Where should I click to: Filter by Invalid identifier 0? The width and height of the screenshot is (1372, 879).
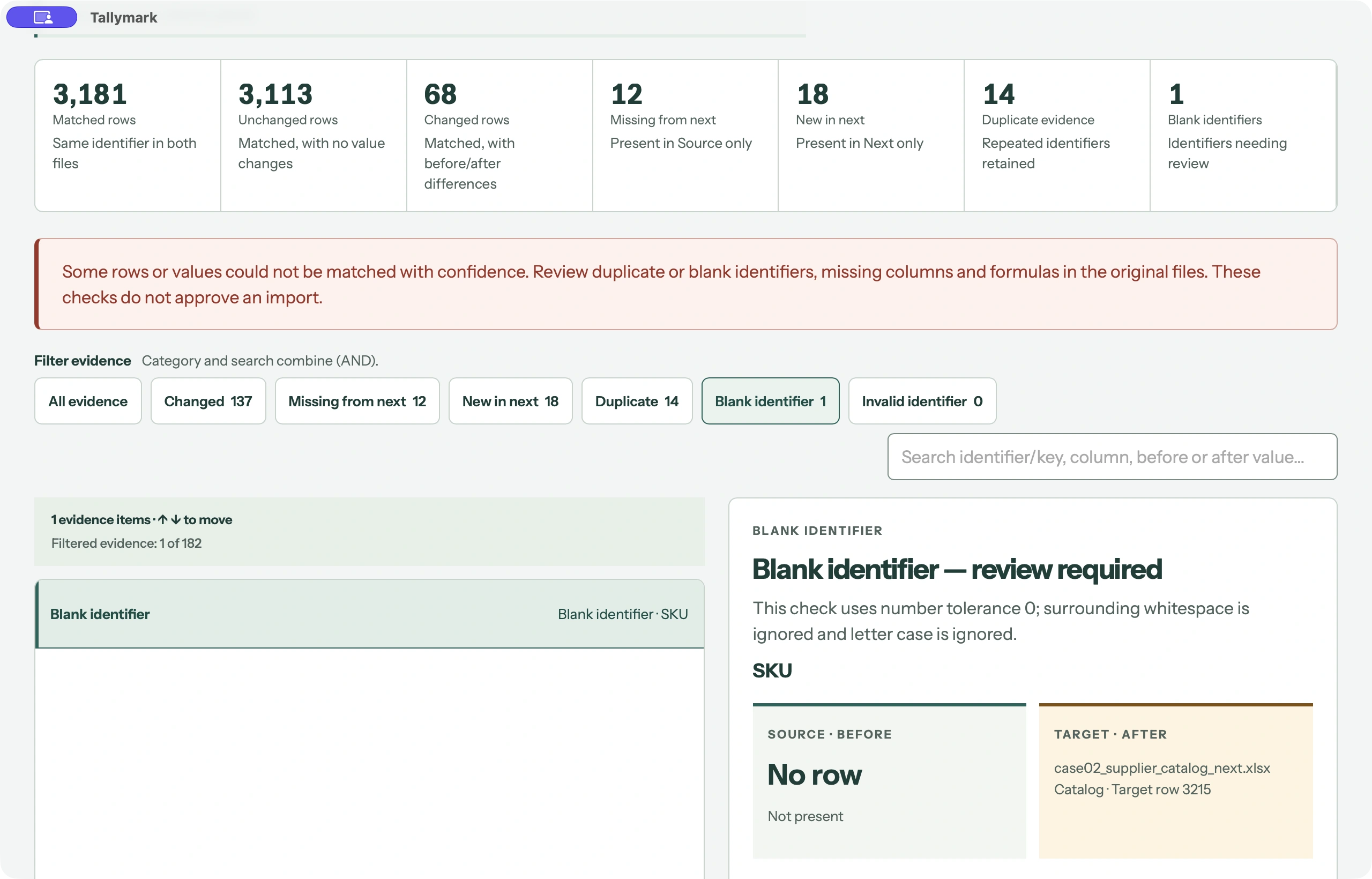pos(922,401)
